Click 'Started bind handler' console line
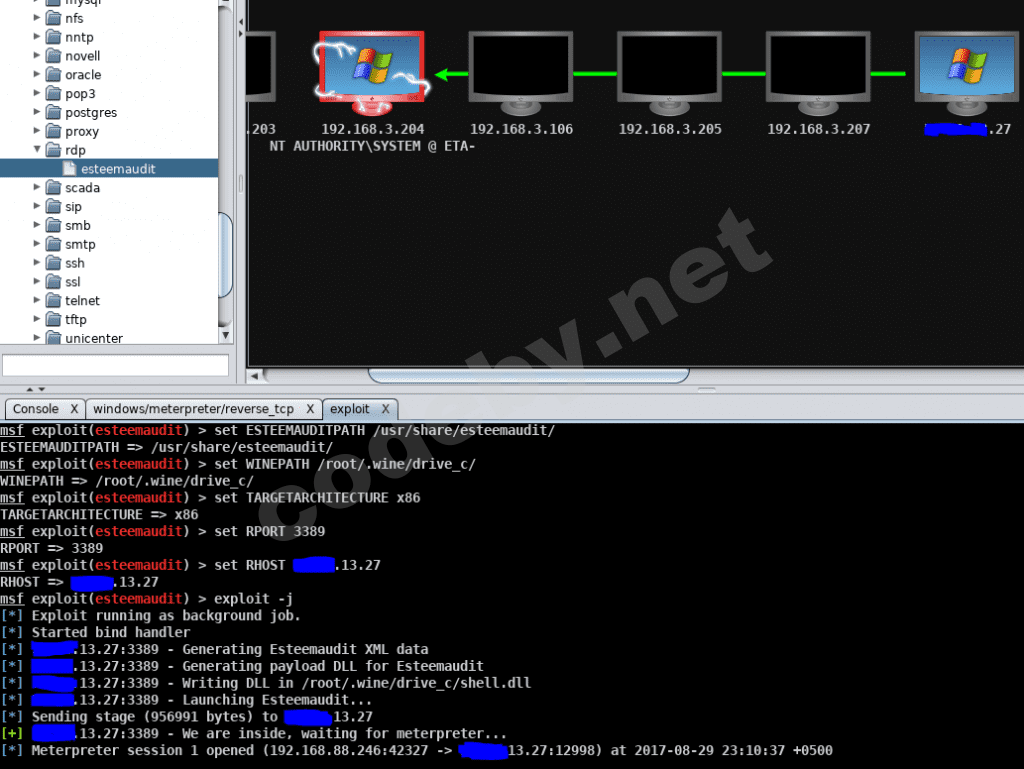Image resolution: width=1024 pixels, height=769 pixels. [x=111, y=632]
